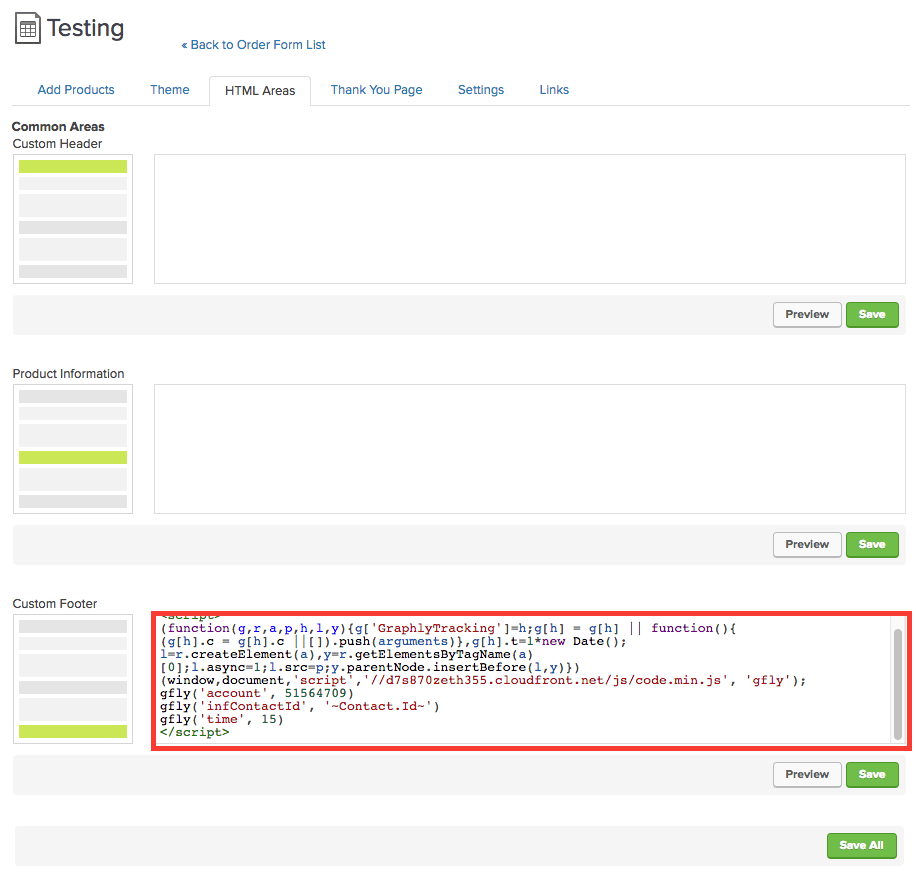This screenshot has height=881, width=916.
Task: Preview the Custom Header area
Action: (x=807, y=314)
